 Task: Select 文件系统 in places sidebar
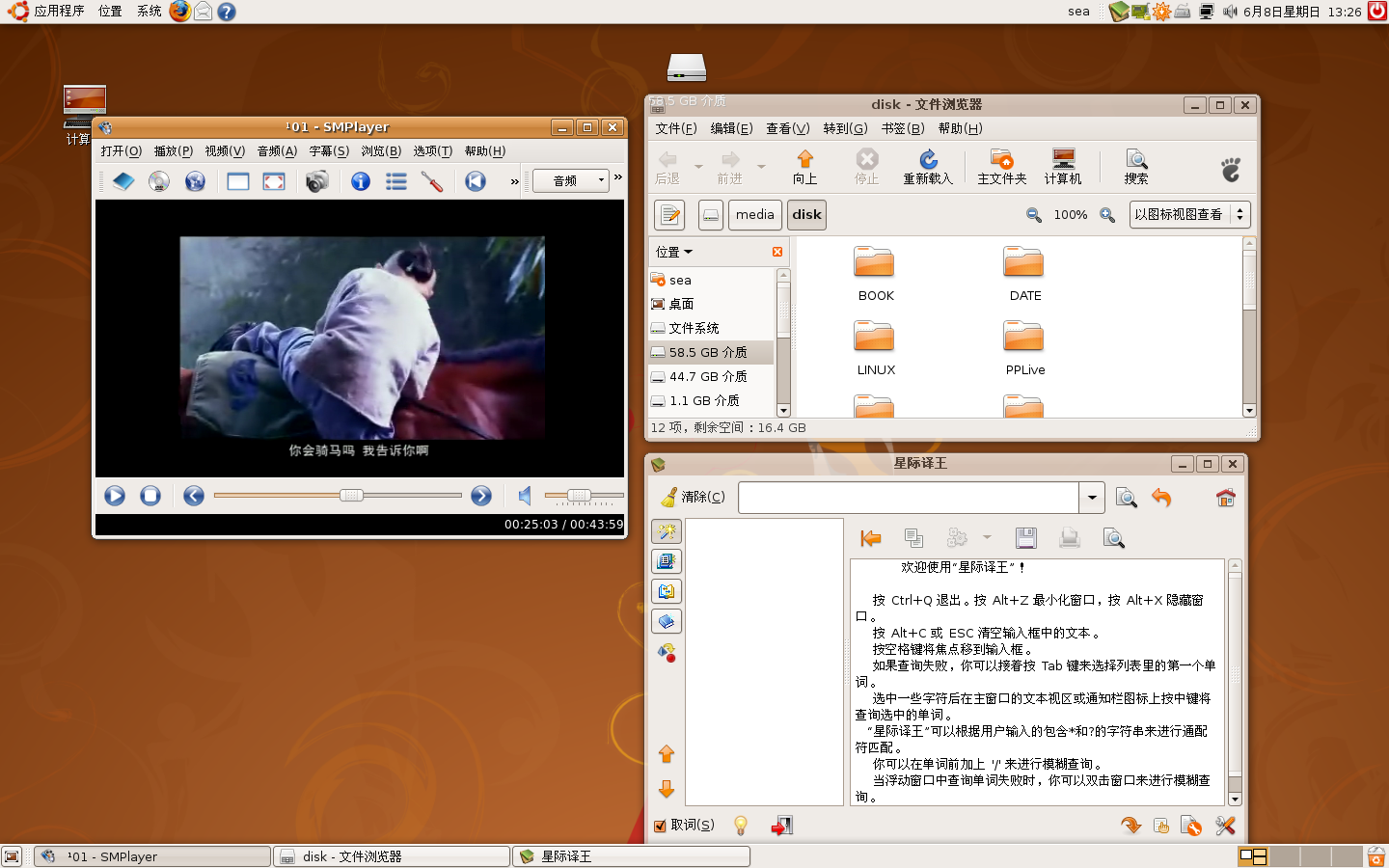pyautogui.click(x=711, y=329)
